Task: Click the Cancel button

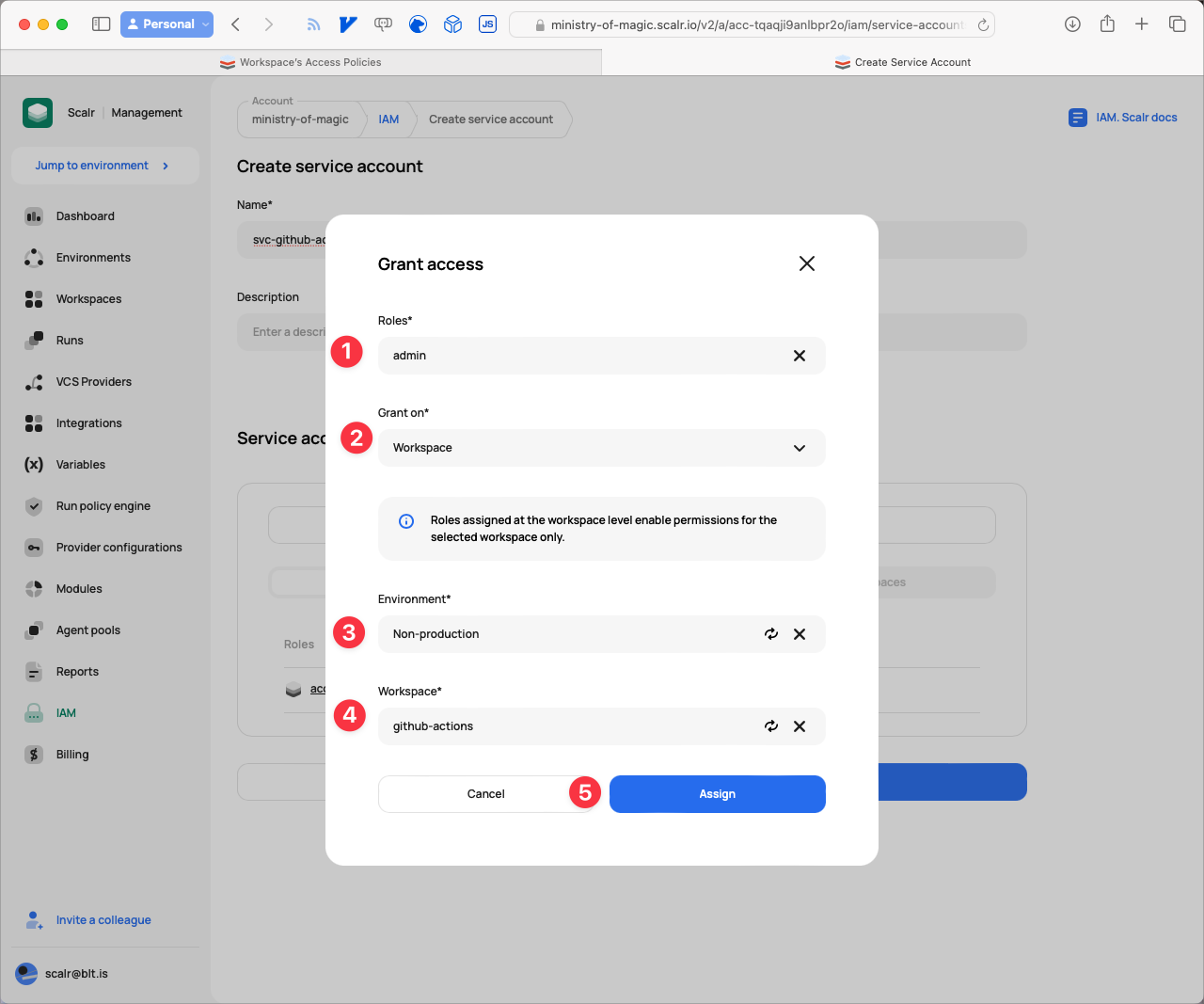Action: point(486,794)
